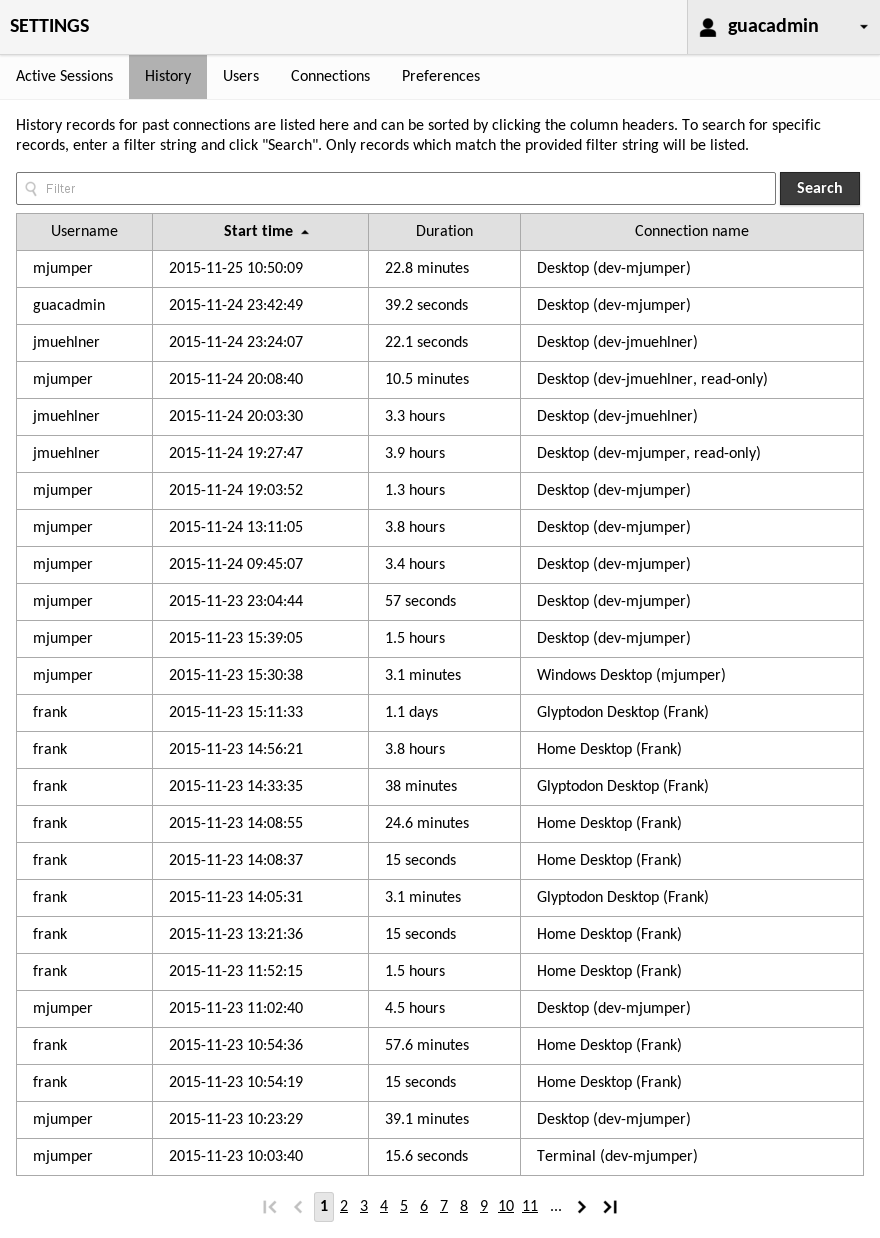Sort by Connection name column
This screenshot has width=880, height=1238.
[691, 231]
